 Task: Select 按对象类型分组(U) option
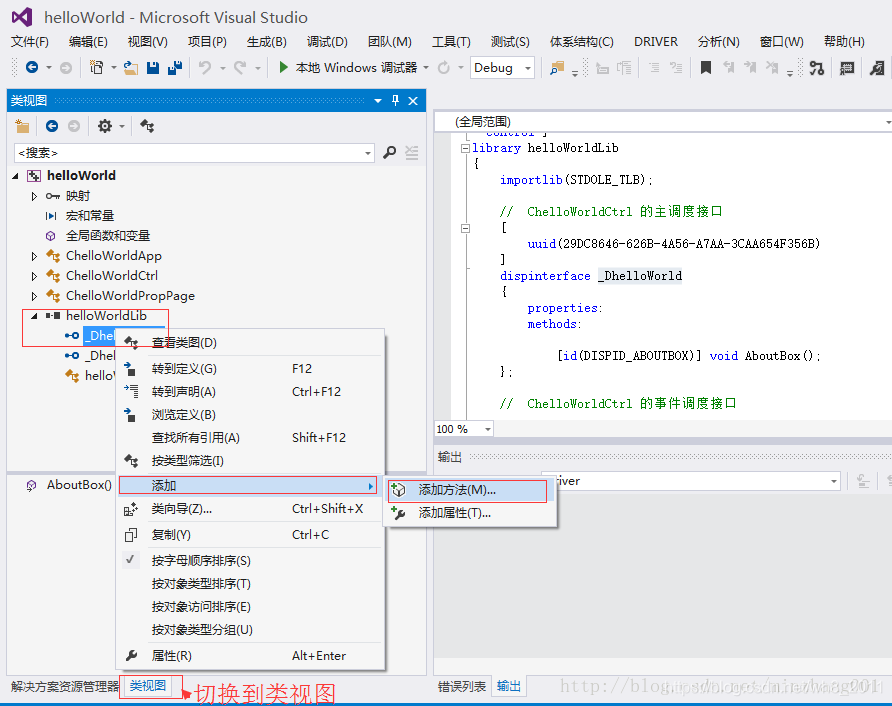(250, 630)
